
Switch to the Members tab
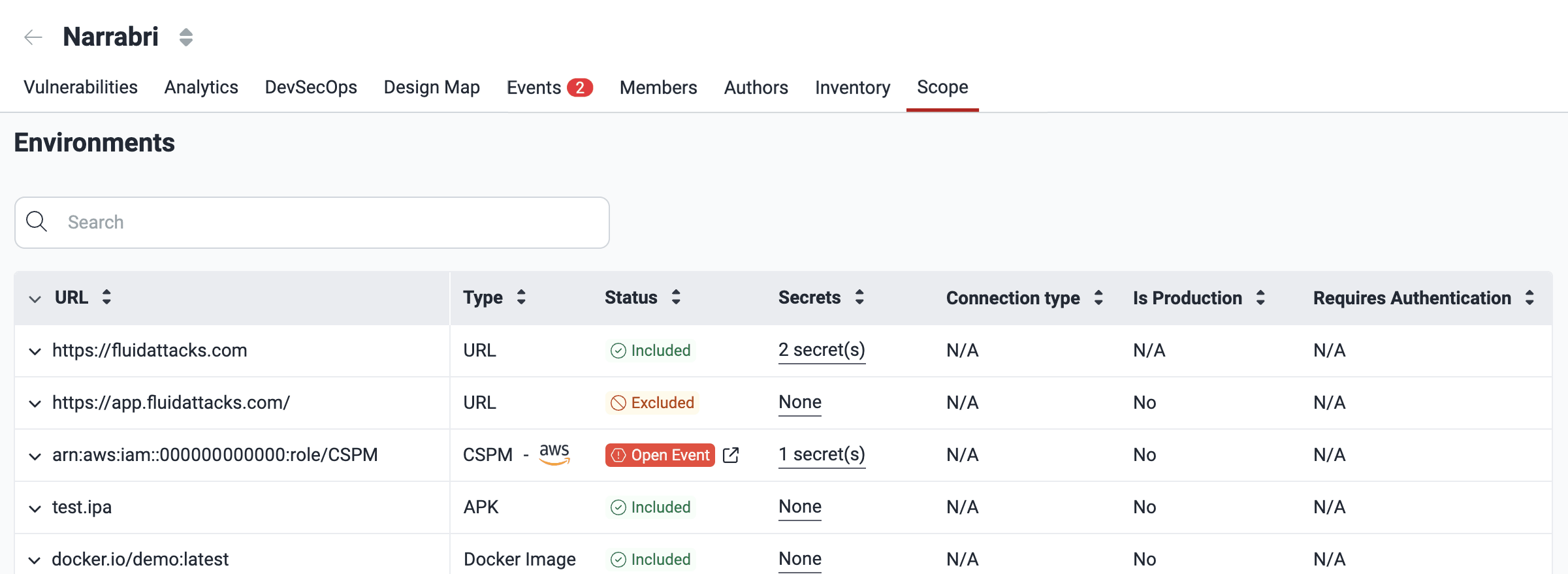pyautogui.click(x=658, y=87)
